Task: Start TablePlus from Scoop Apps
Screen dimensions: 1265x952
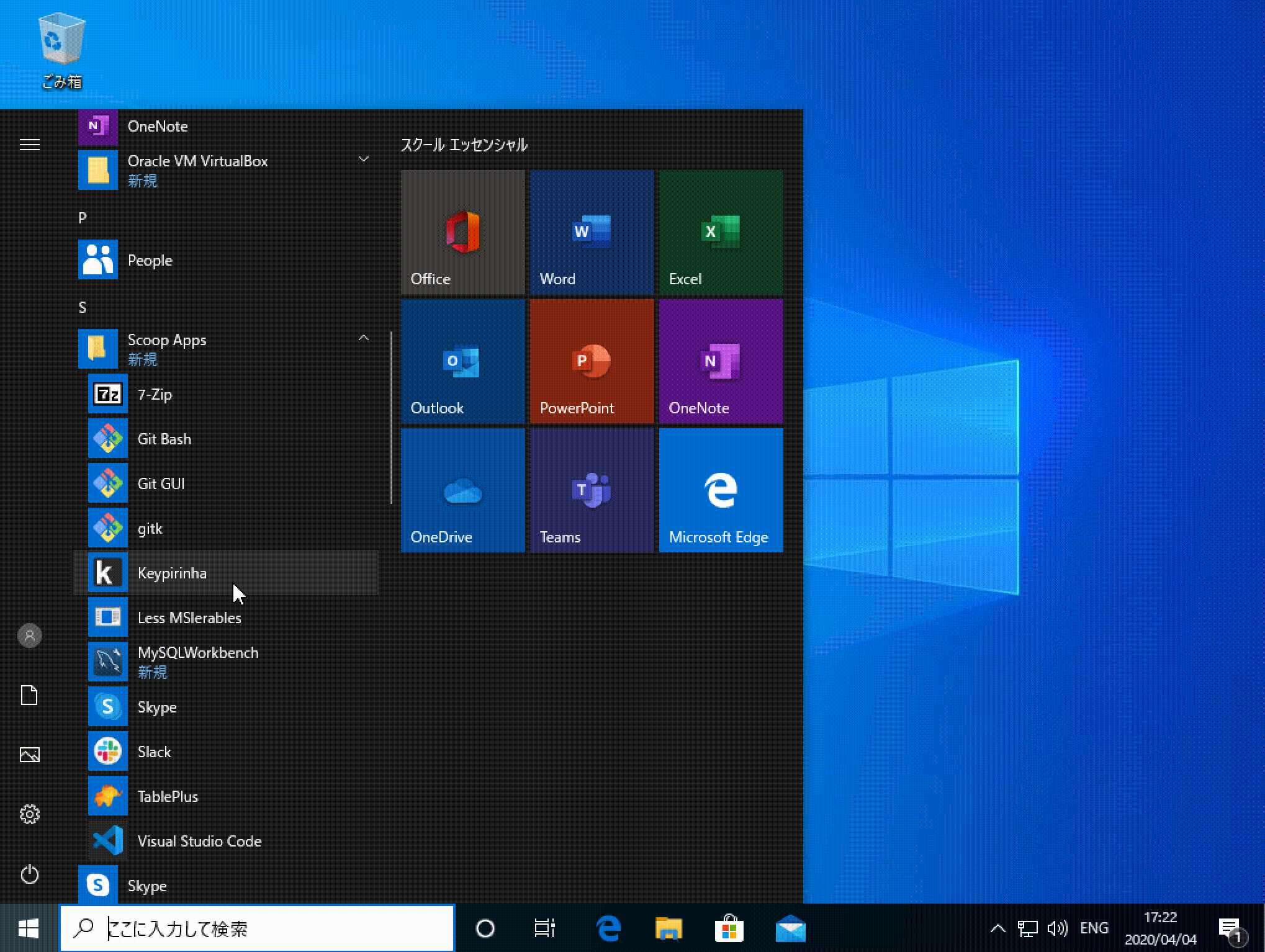Action: point(168,796)
